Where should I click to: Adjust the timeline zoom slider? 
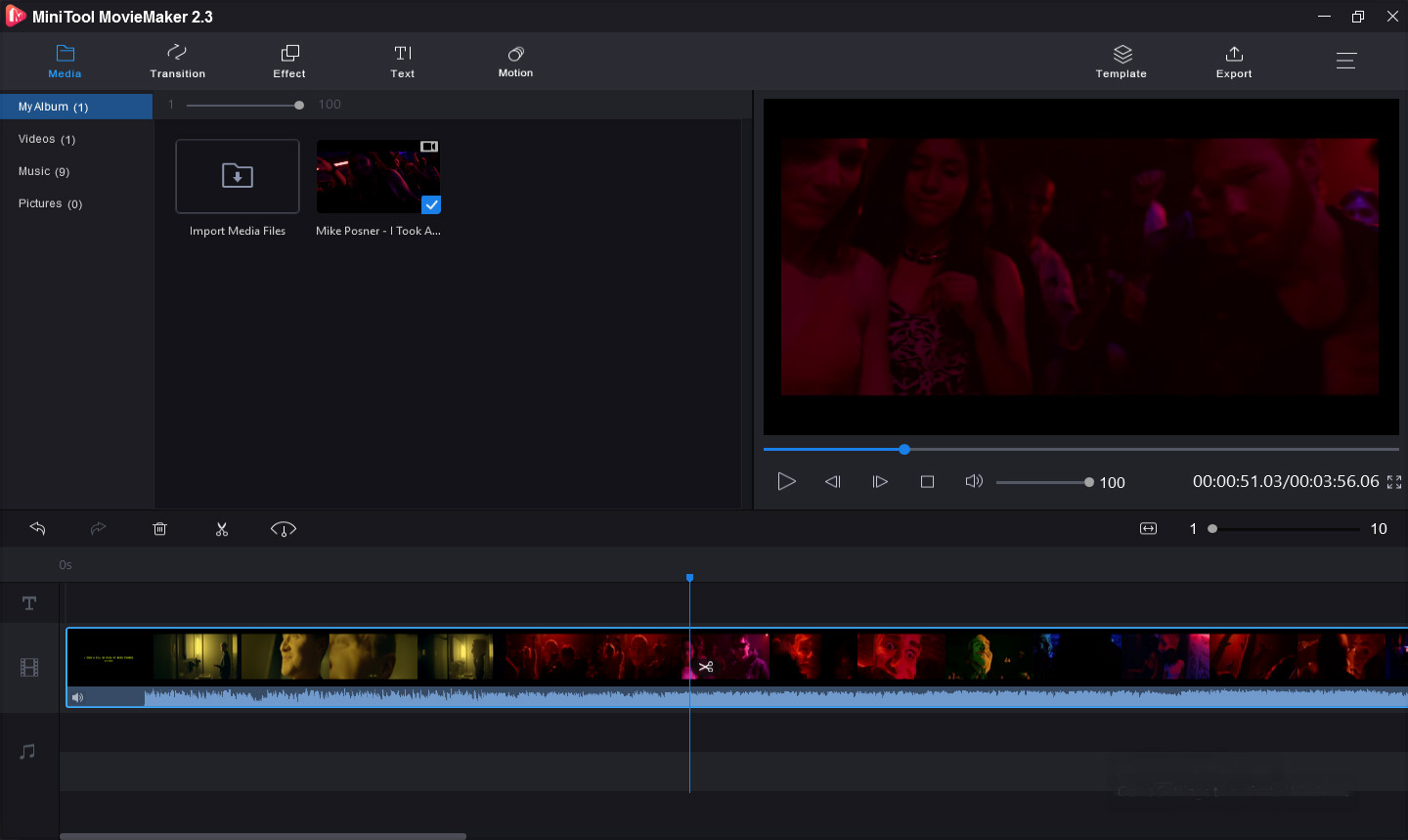pyautogui.click(x=1285, y=529)
